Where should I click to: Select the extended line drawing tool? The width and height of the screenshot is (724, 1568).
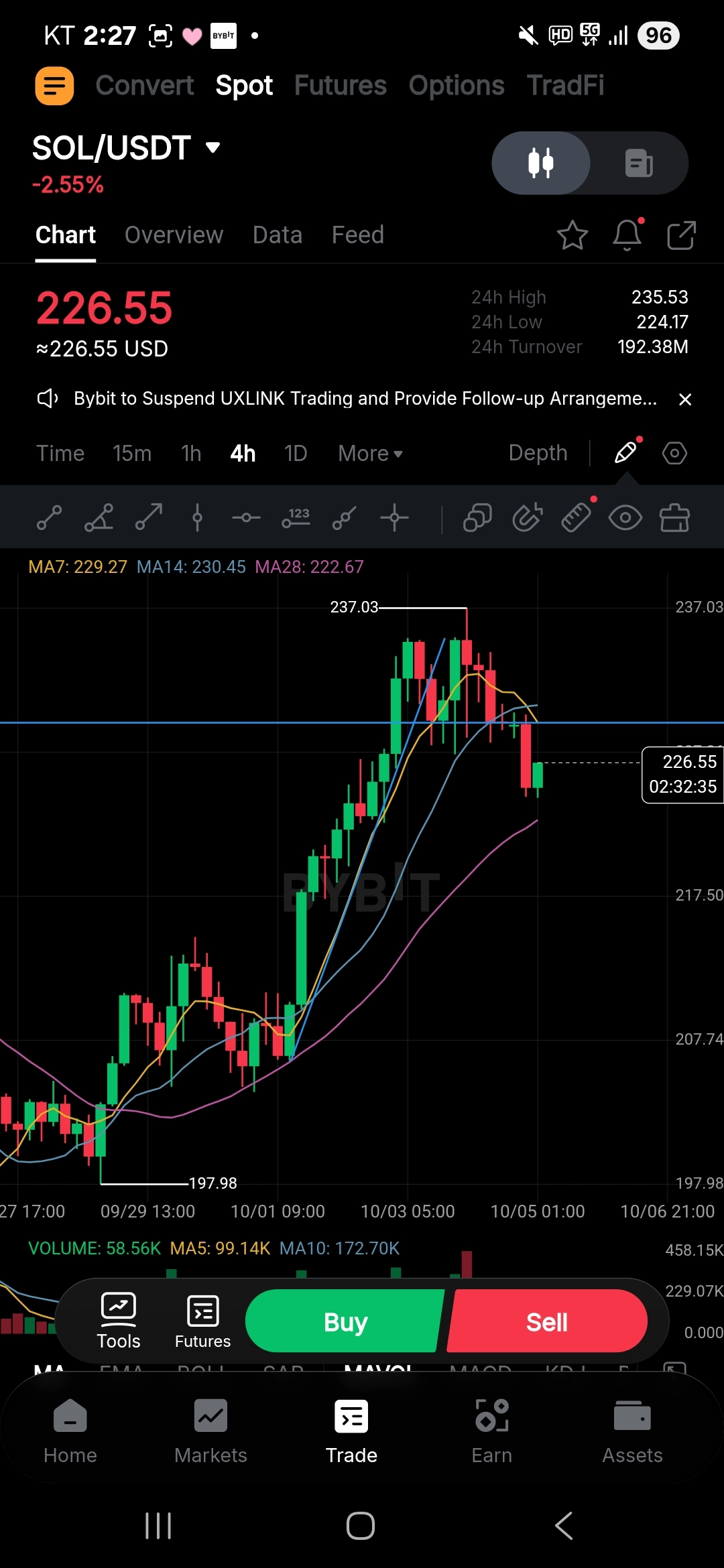(344, 518)
